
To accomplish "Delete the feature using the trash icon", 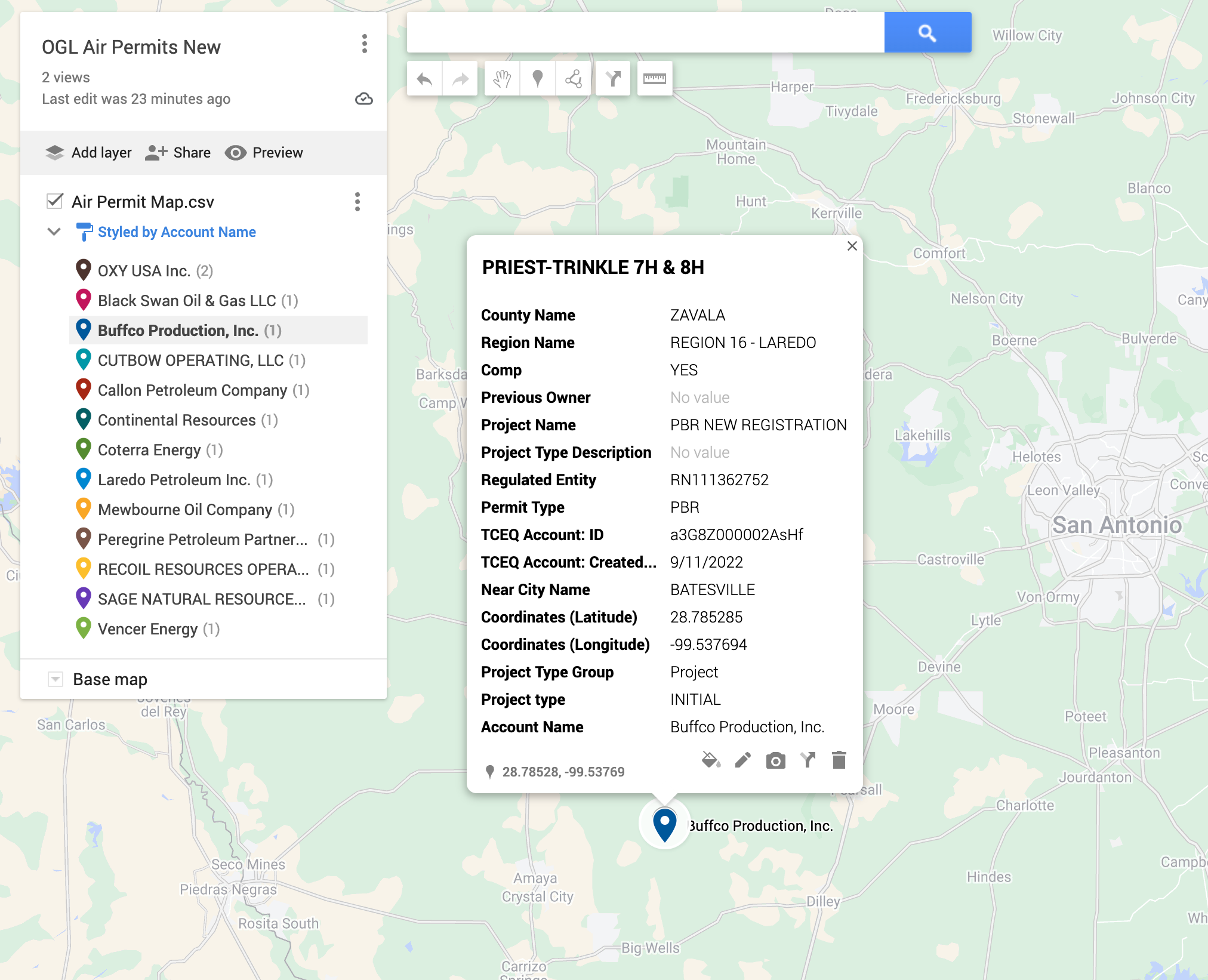I will (839, 760).
